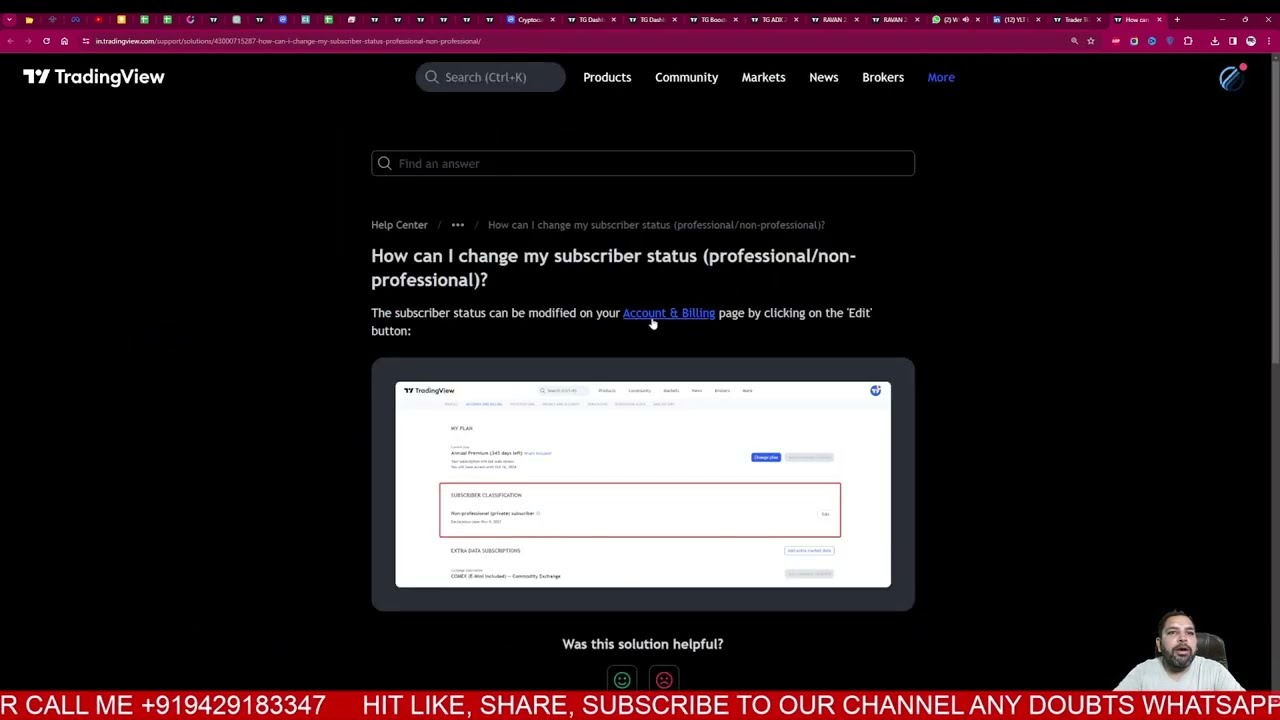Open the Markets menu

click(763, 77)
